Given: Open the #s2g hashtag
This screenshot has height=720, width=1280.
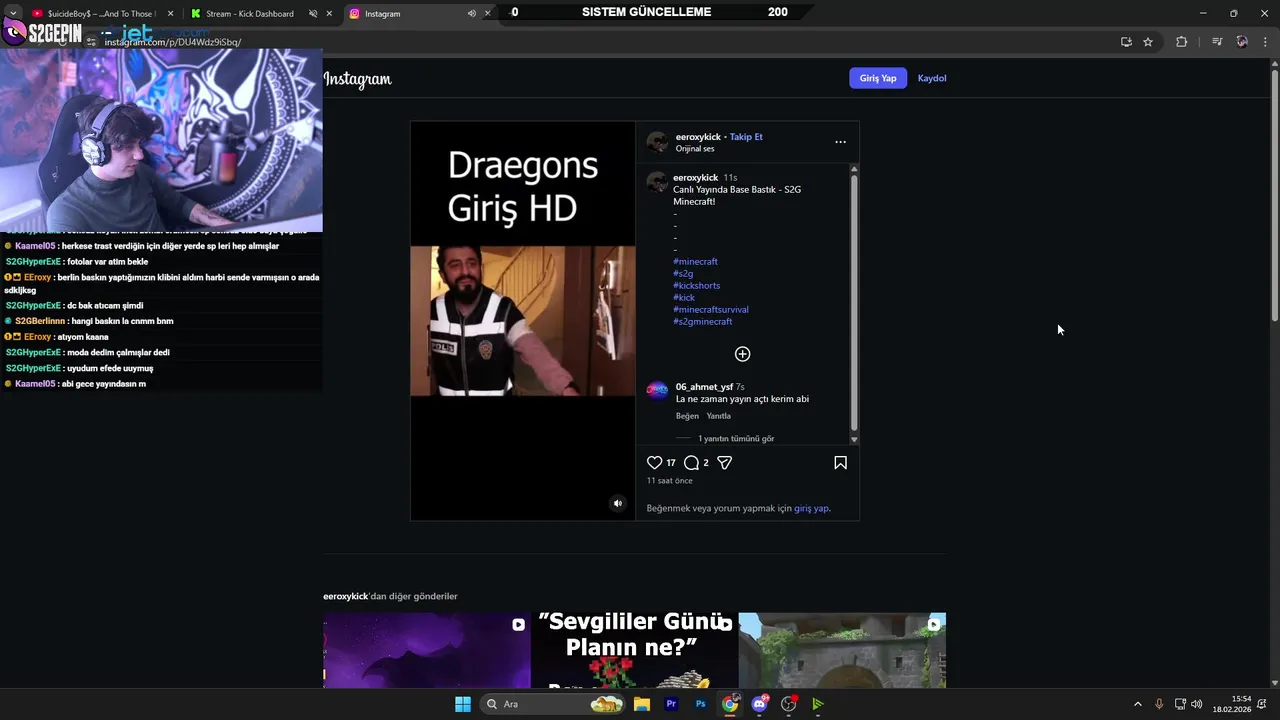Looking at the screenshot, I should tap(683, 274).
